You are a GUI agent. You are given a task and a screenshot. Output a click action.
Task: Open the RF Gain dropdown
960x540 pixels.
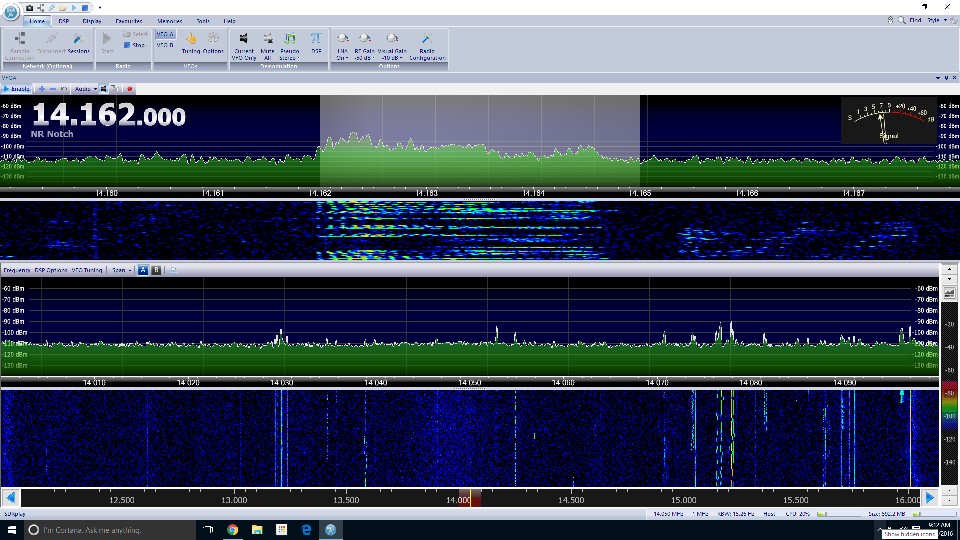[364, 46]
